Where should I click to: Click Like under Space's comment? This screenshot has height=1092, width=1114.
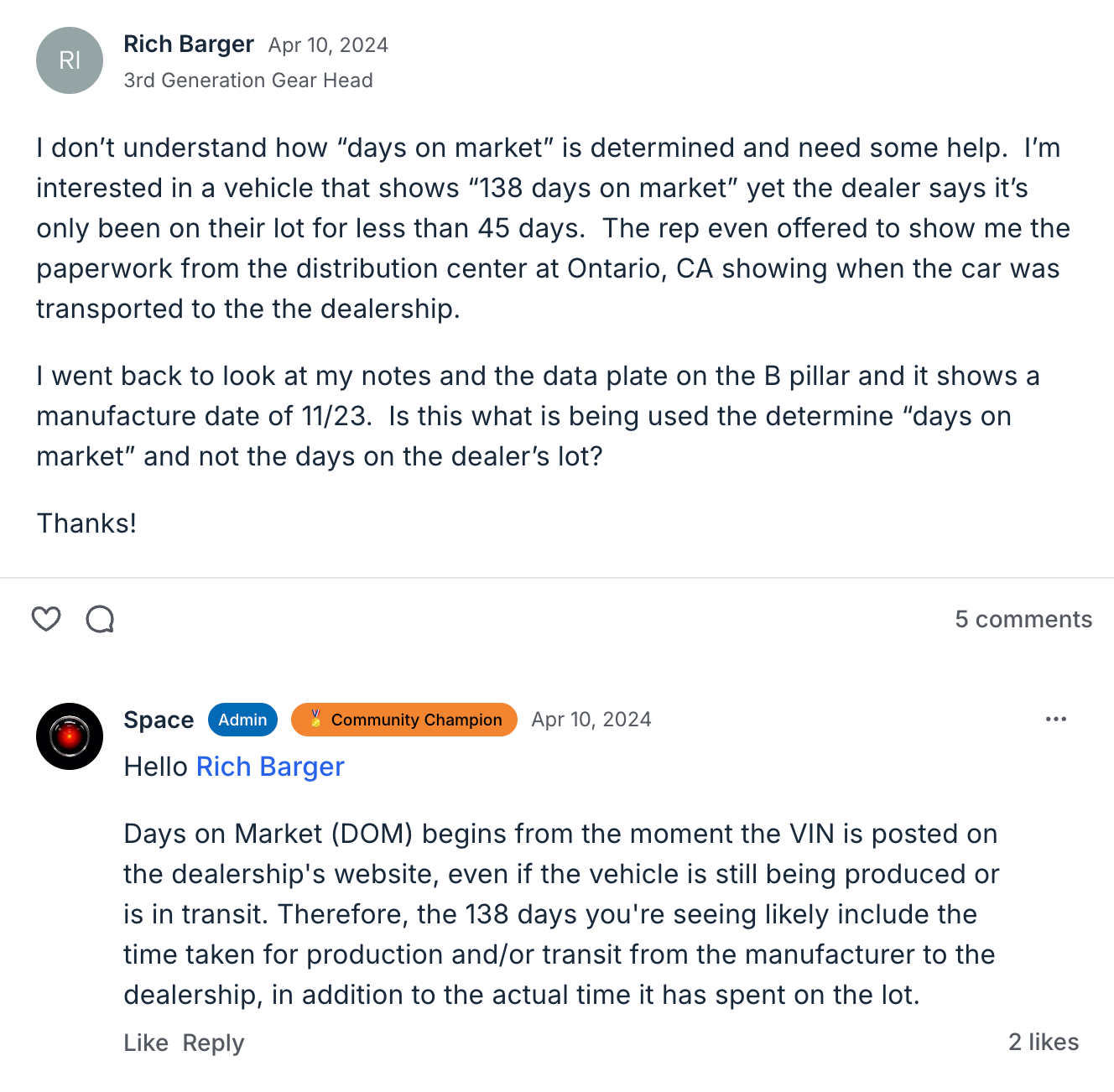pos(146,1043)
